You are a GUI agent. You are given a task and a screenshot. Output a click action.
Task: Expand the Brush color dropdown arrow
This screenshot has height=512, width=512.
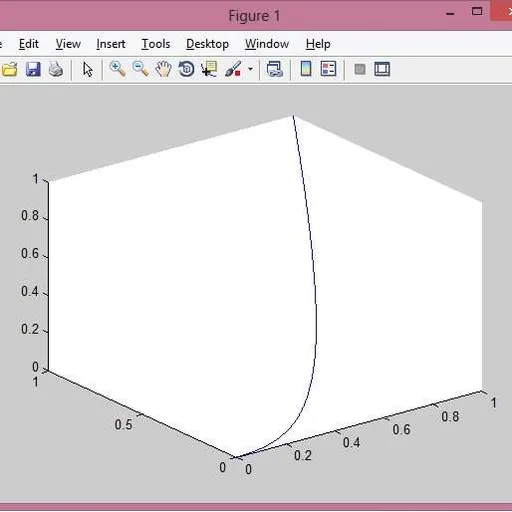point(250,69)
